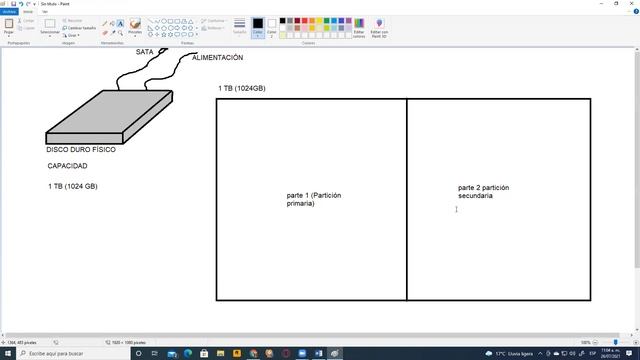Open Task View on taskbar
This screenshot has height=360, width=640.
click(x=155, y=353)
